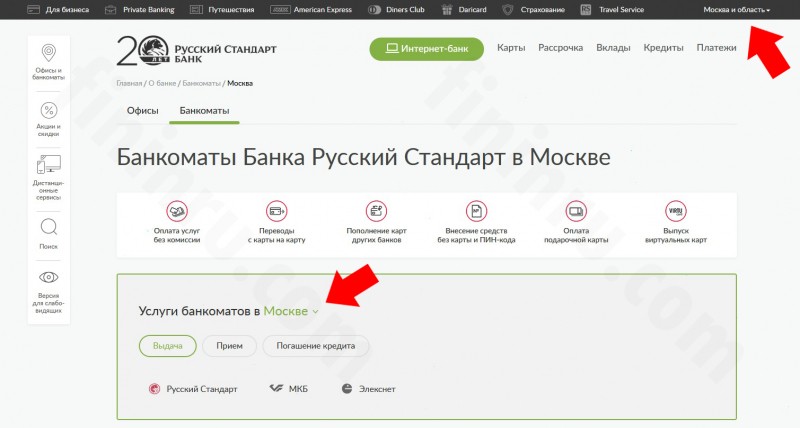Click Выпуск виртуальных карт icon
Image resolution: width=800 pixels, height=428 pixels.
676,211
